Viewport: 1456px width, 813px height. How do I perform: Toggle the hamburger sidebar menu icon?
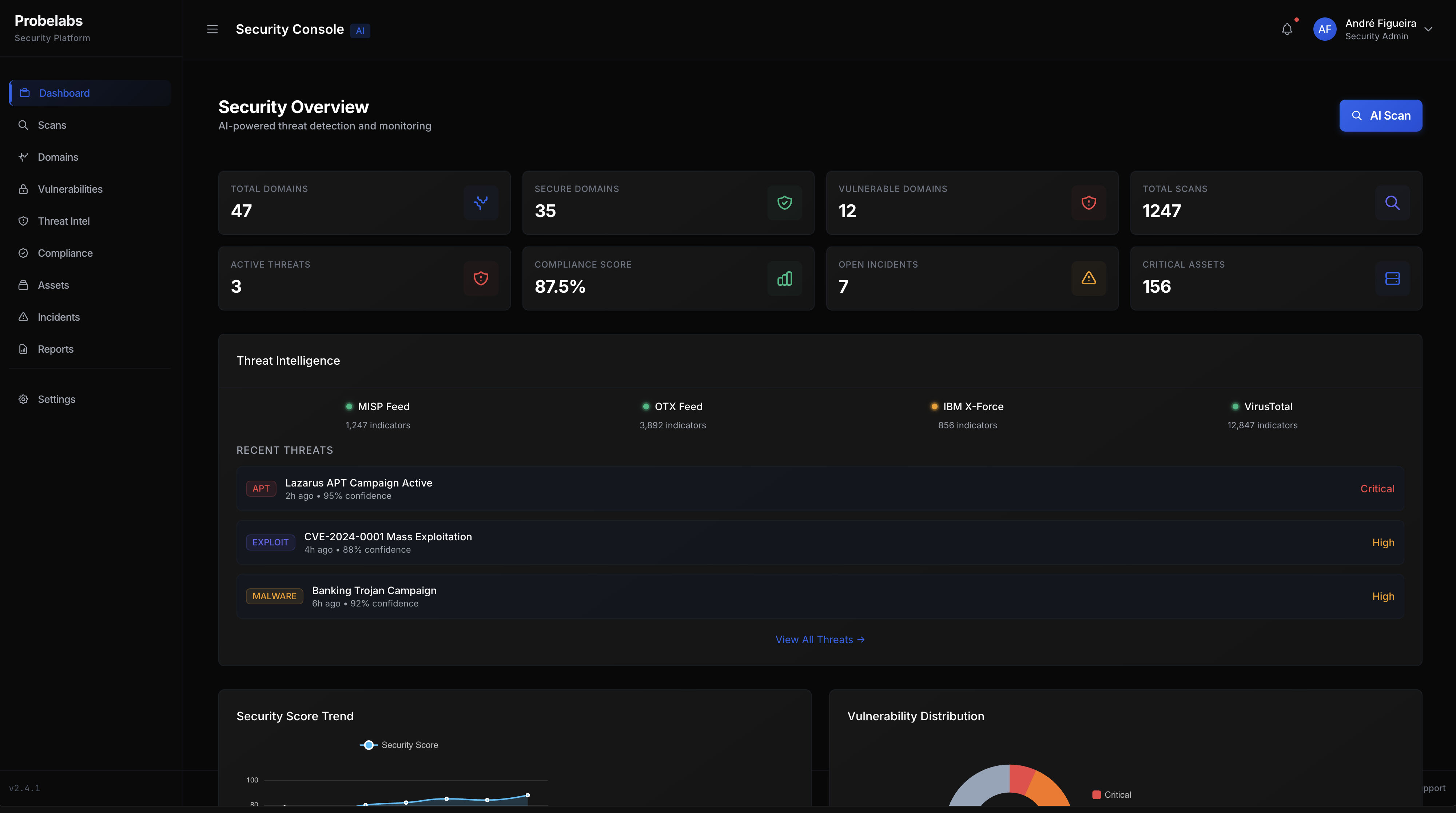point(212,29)
